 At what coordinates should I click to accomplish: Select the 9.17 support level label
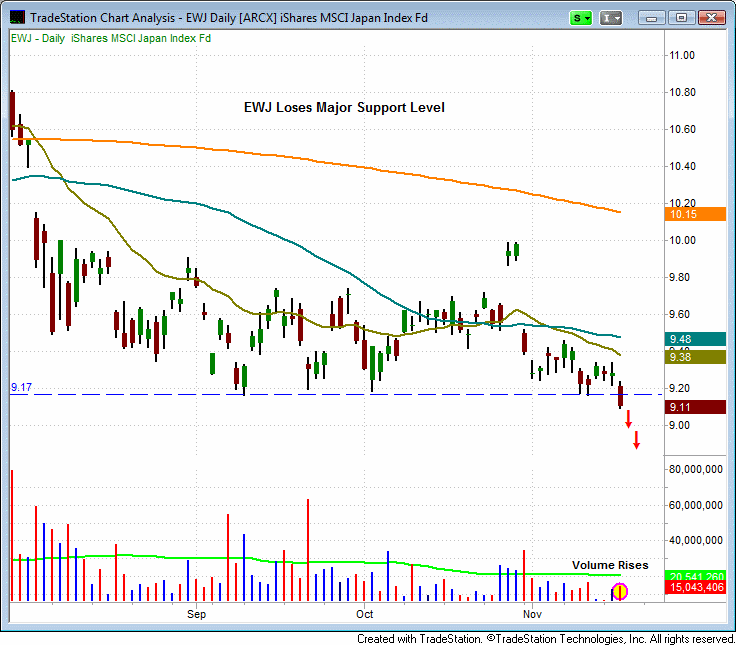click(x=21, y=387)
